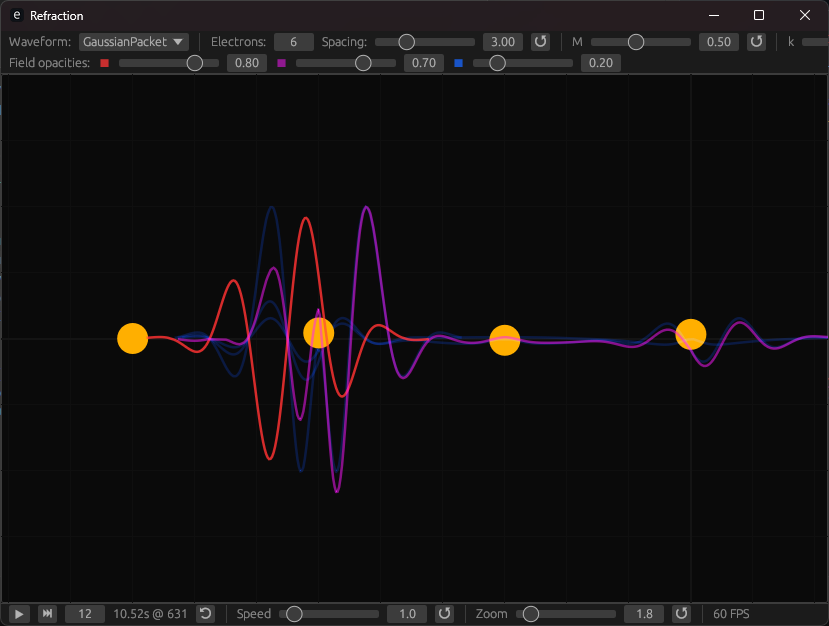Click the step count field showing 12

[85, 614]
